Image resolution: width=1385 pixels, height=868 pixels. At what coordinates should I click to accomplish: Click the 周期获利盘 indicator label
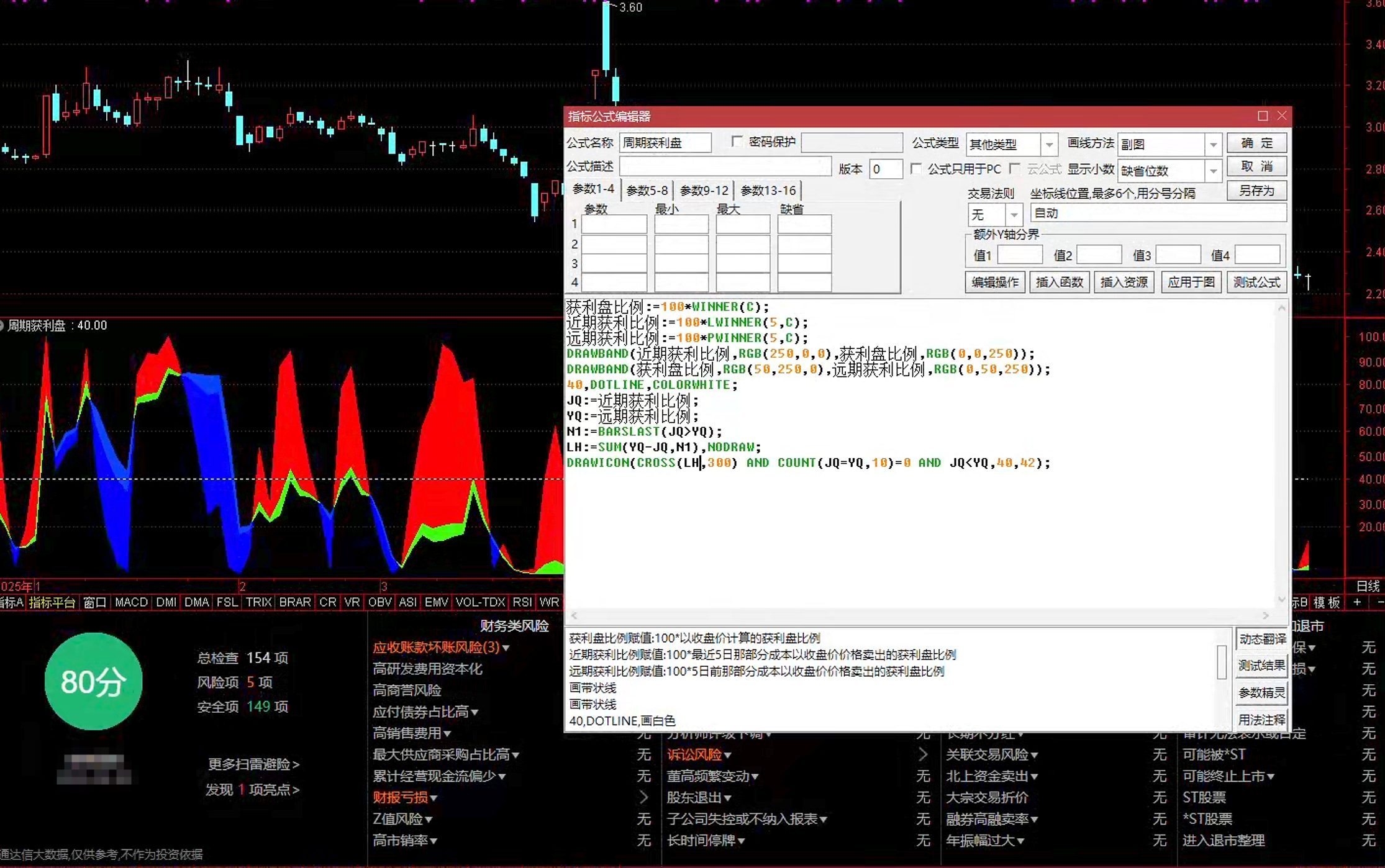36,325
